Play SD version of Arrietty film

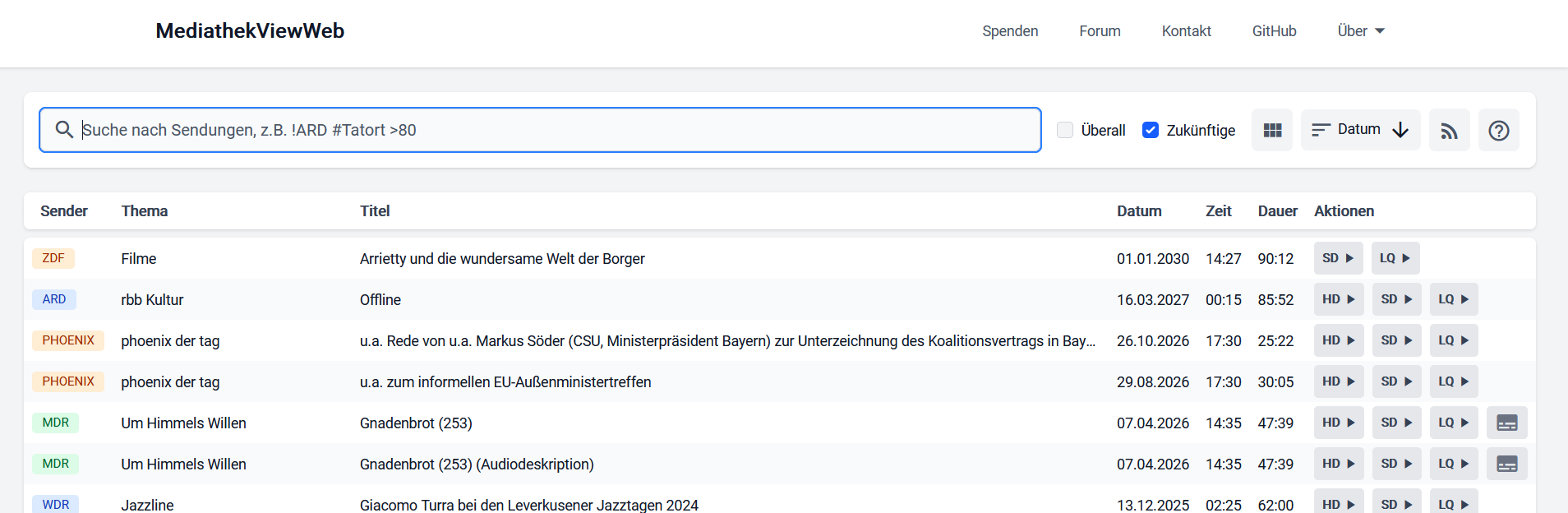1339,258
